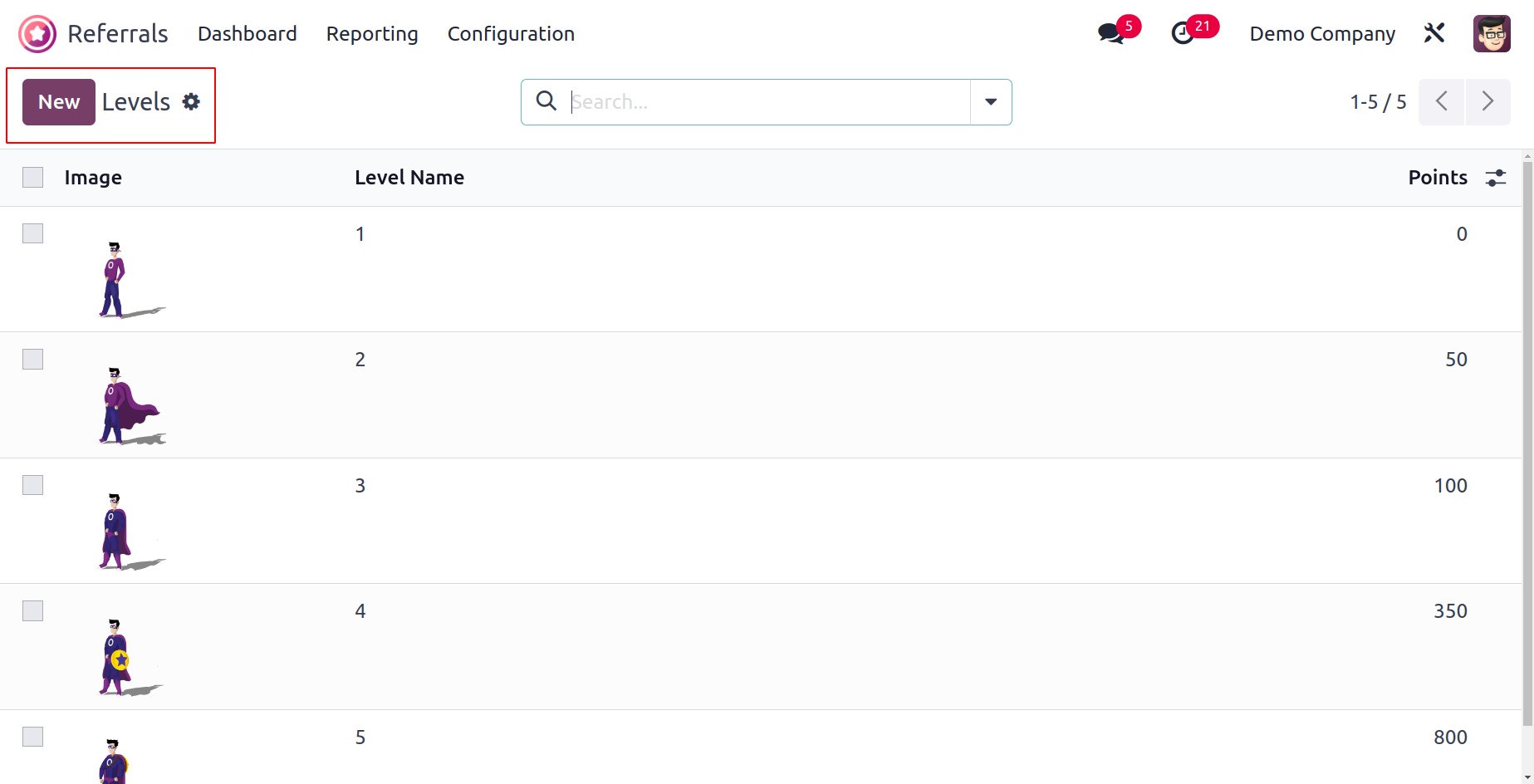Screen dimensions: 1534x784
Task: Open the Demo Company switcher
Action: [1322, 34]
